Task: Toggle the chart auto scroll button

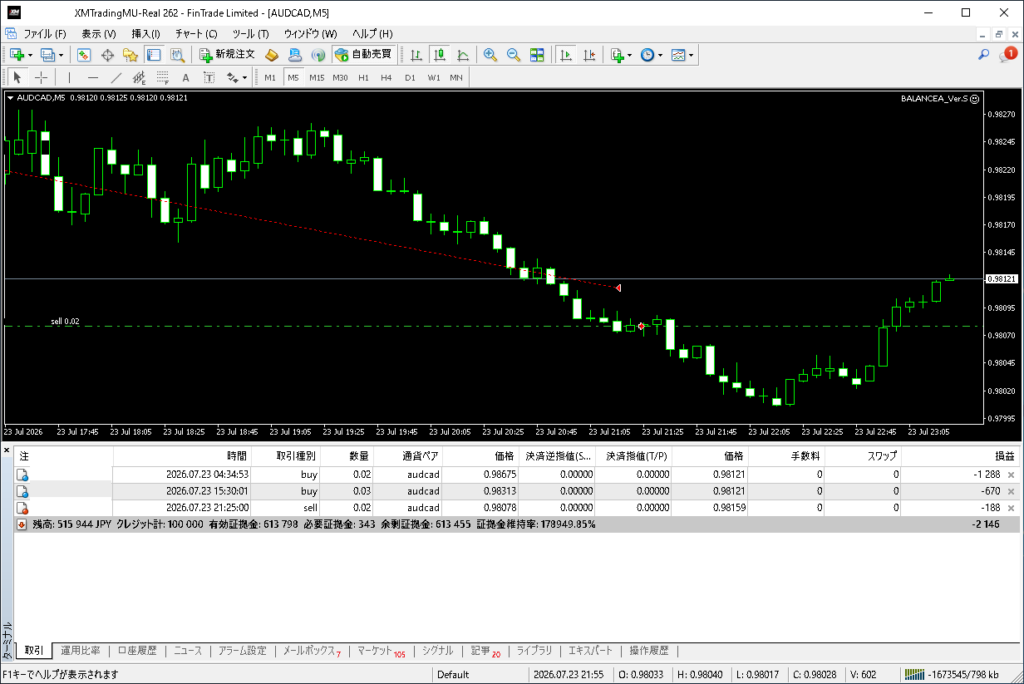Action: [566, 55]
